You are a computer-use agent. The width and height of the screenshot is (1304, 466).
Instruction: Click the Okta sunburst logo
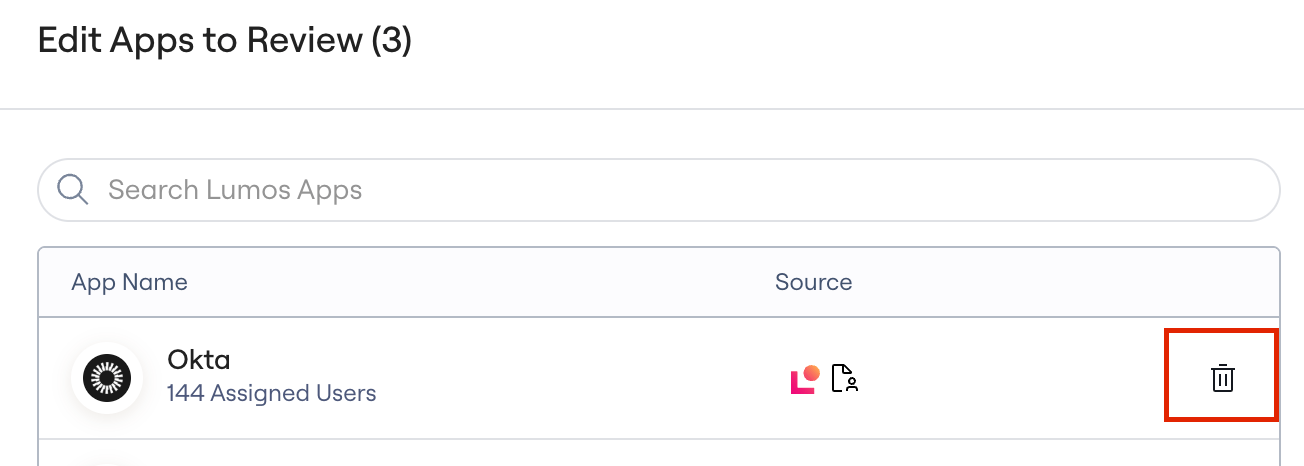(107, 378)
